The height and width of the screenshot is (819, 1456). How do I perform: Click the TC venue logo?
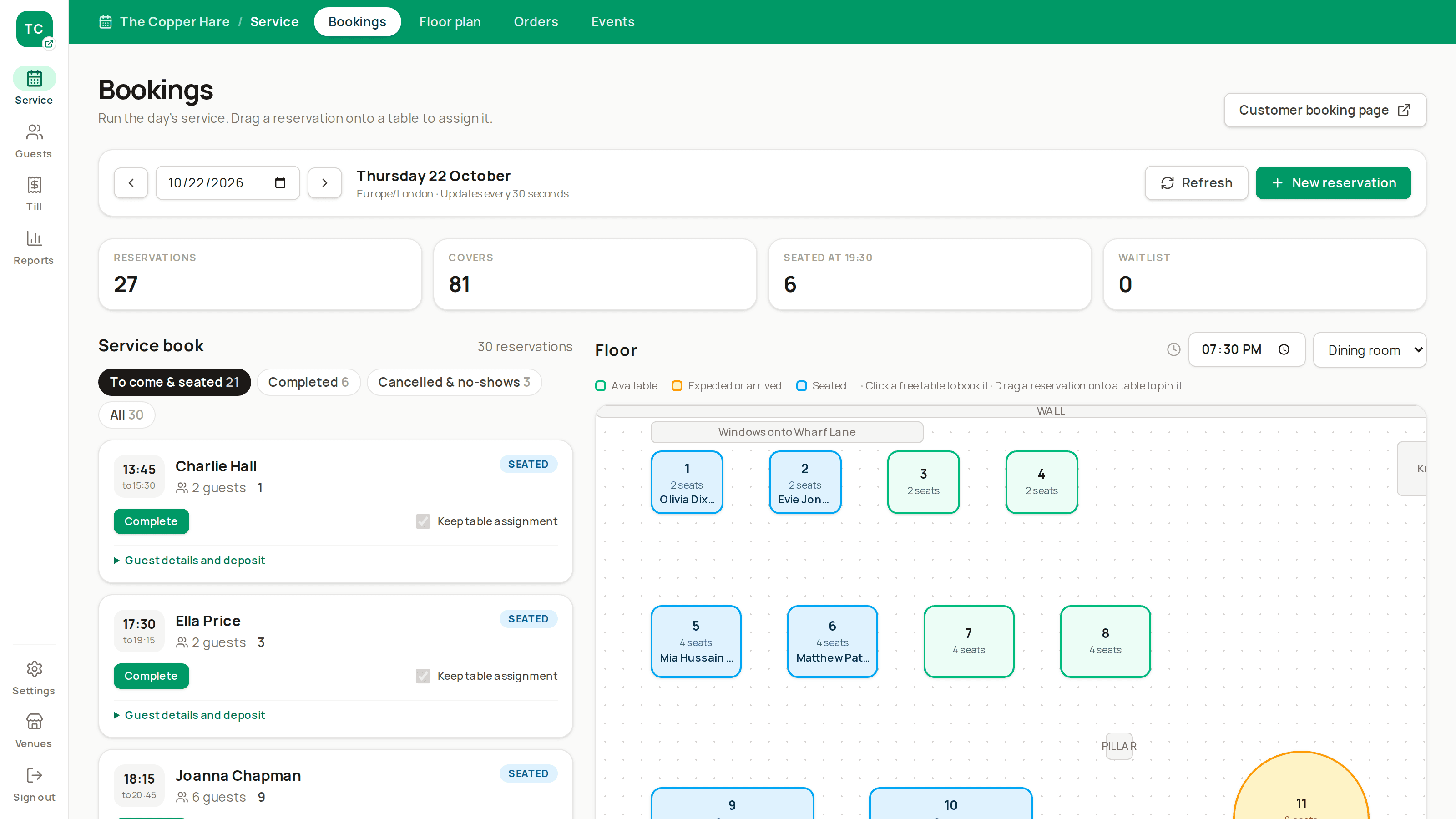click(34, 29)
